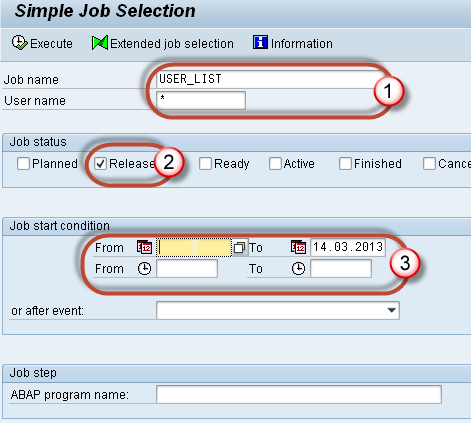Click the blue Information icon
The width and height of the screenshot is (471, 423).
tap(260, 43)
